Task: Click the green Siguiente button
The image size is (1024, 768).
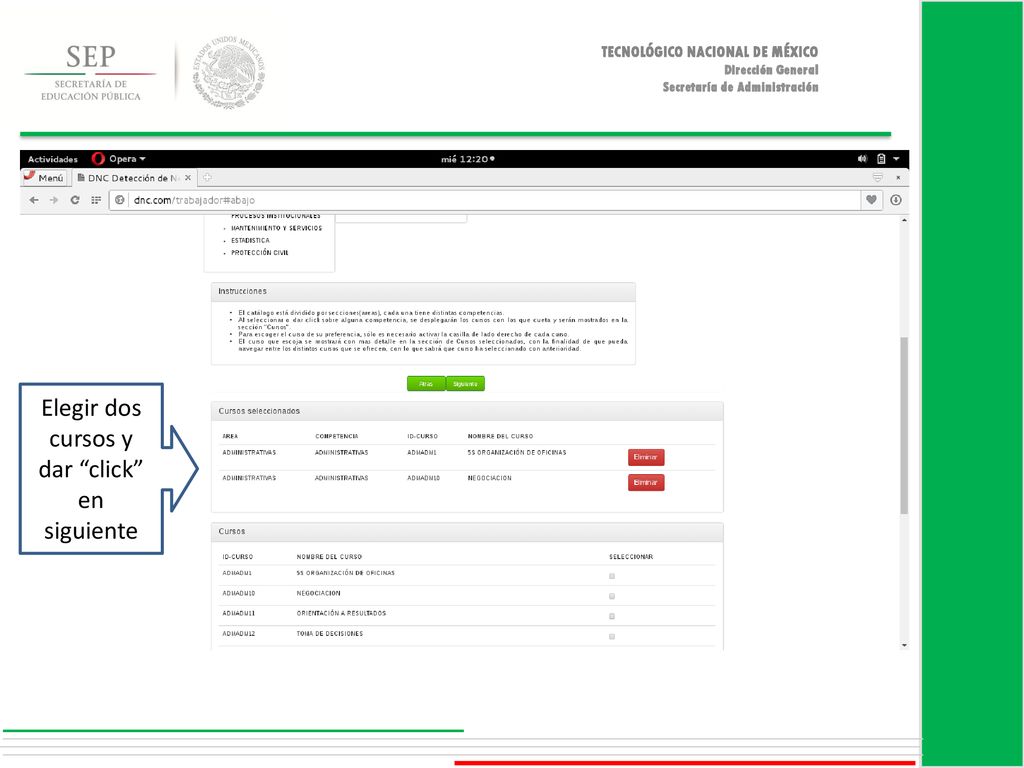Action: (x=465, y=384)
